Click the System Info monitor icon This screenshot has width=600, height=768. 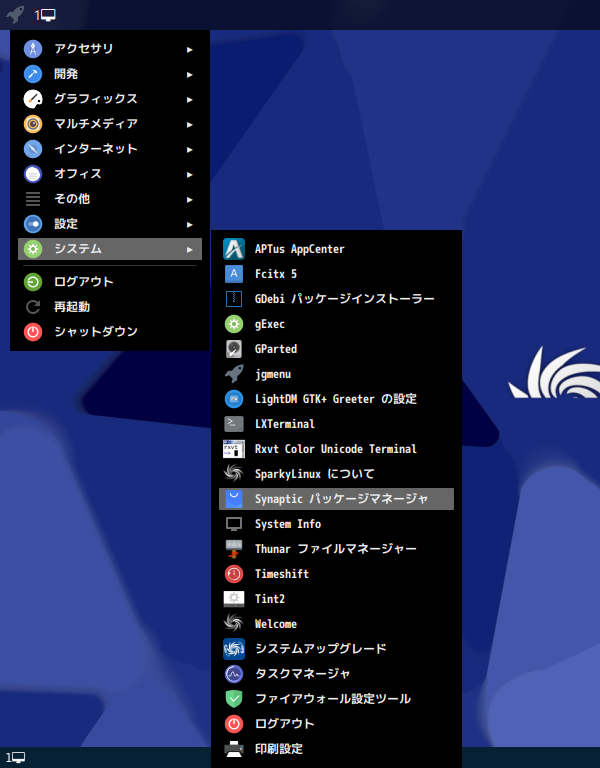point(234,524)
